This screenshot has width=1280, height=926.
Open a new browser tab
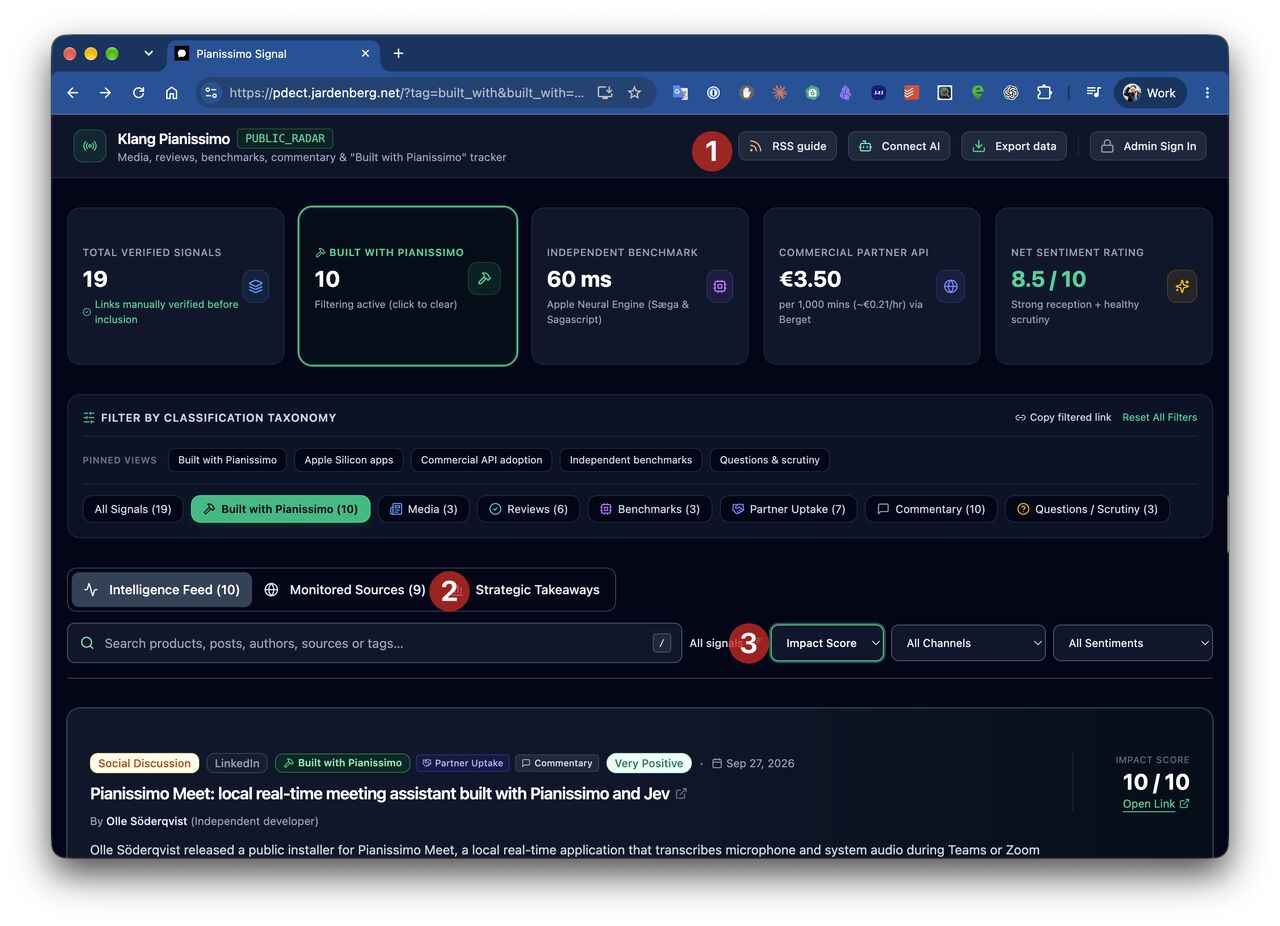coord(398,53)
